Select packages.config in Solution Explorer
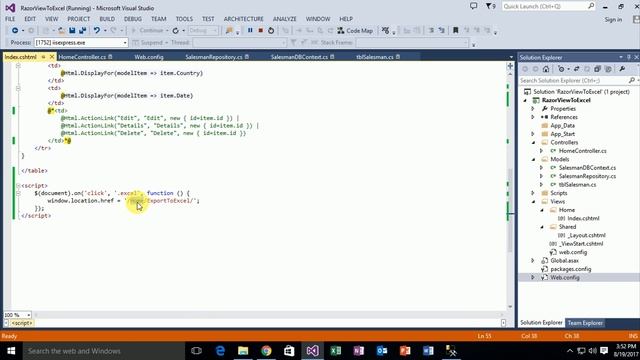 coord(571,269)
